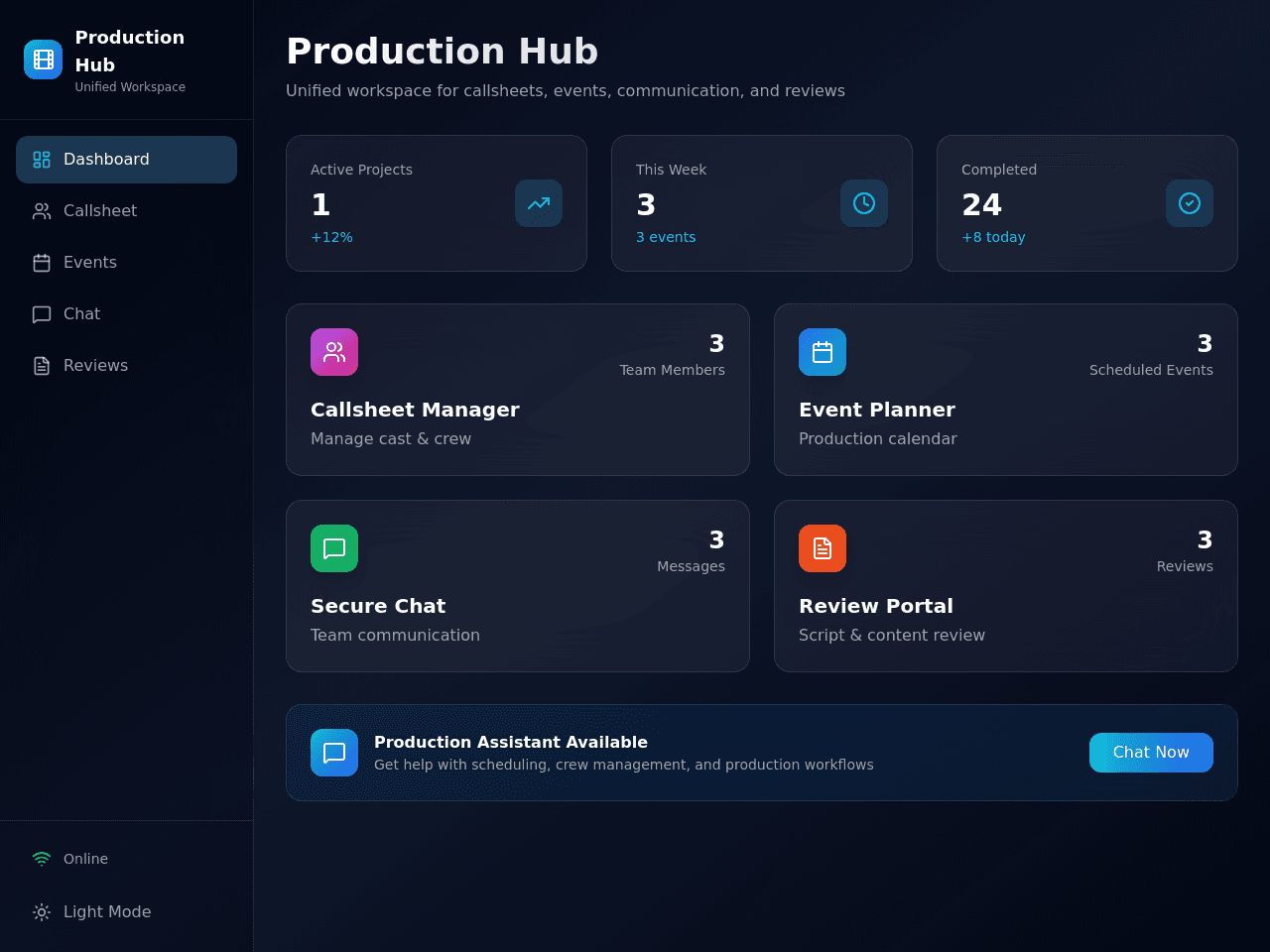1270x952 pixels.
Task: Click the main Production Hub page heading
Action: click(443, 51)
